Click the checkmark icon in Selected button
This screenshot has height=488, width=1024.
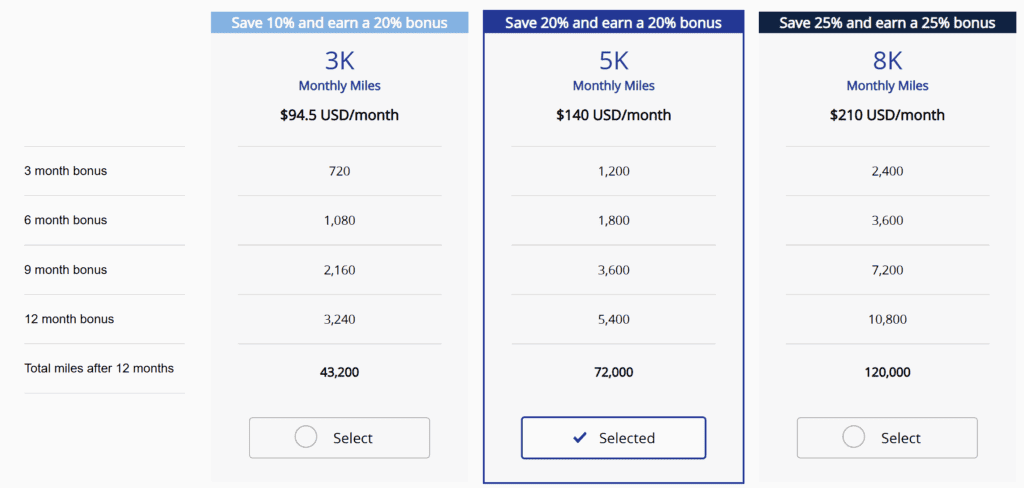579,438
